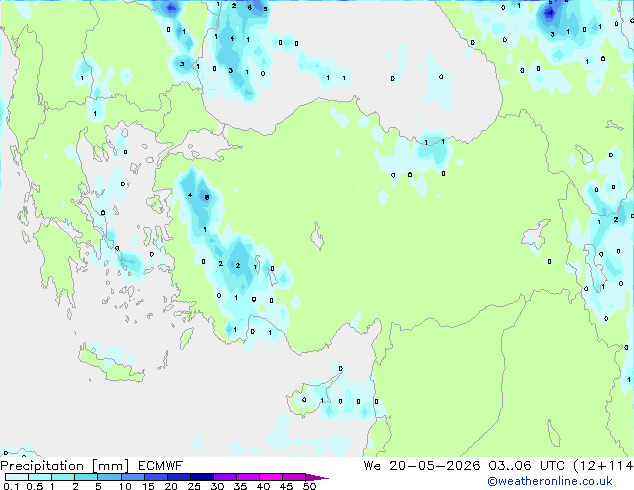The width and height of the screenshot is (634, 490).
Task: Click the '0.5' legend scale value
Action: (x=35, y=486)
